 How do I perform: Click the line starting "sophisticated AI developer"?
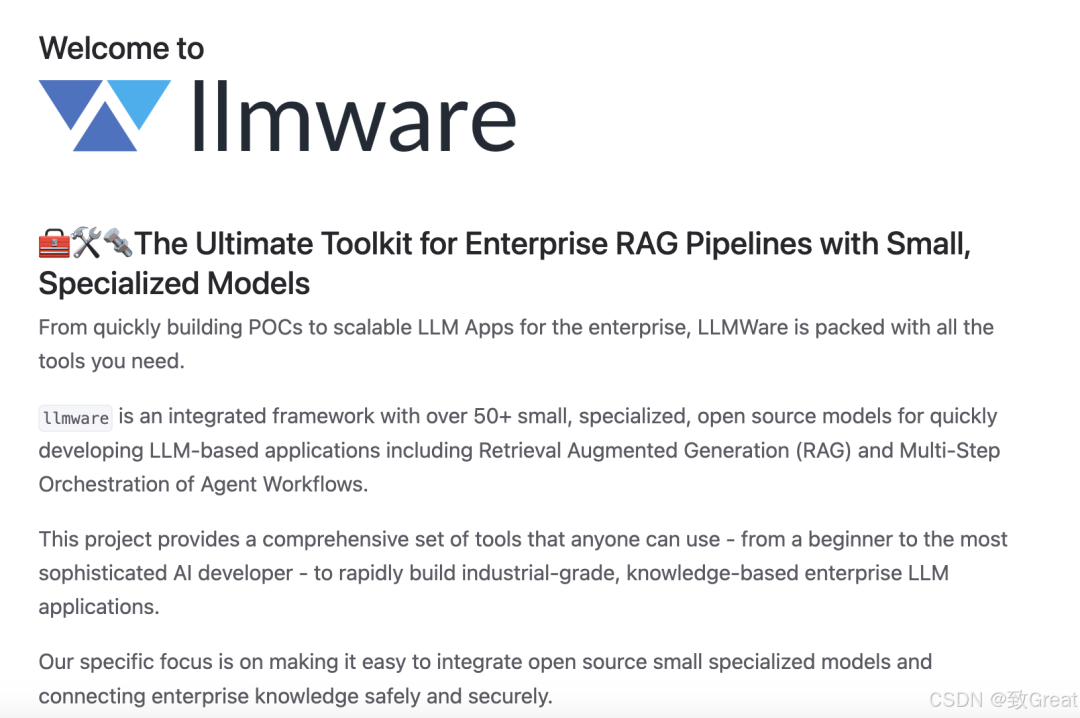pyautogui.click(x=494, y=573)
